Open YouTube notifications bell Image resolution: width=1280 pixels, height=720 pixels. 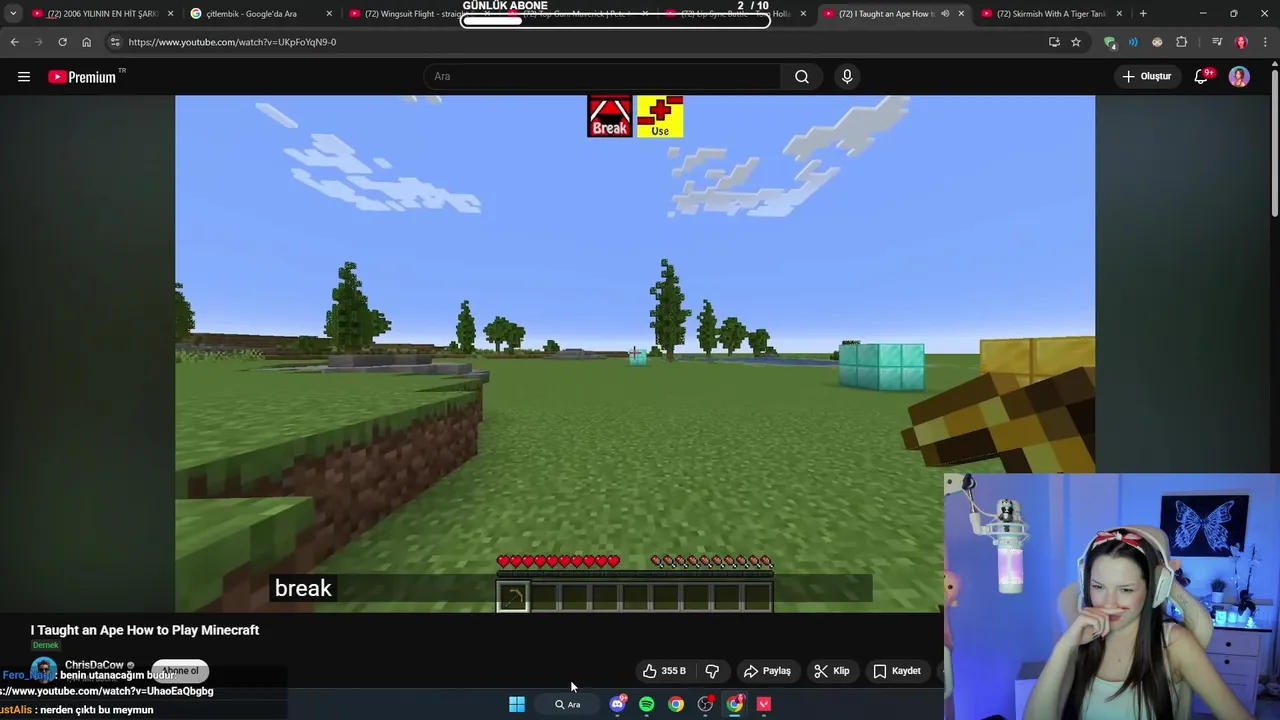[1202, 77]
